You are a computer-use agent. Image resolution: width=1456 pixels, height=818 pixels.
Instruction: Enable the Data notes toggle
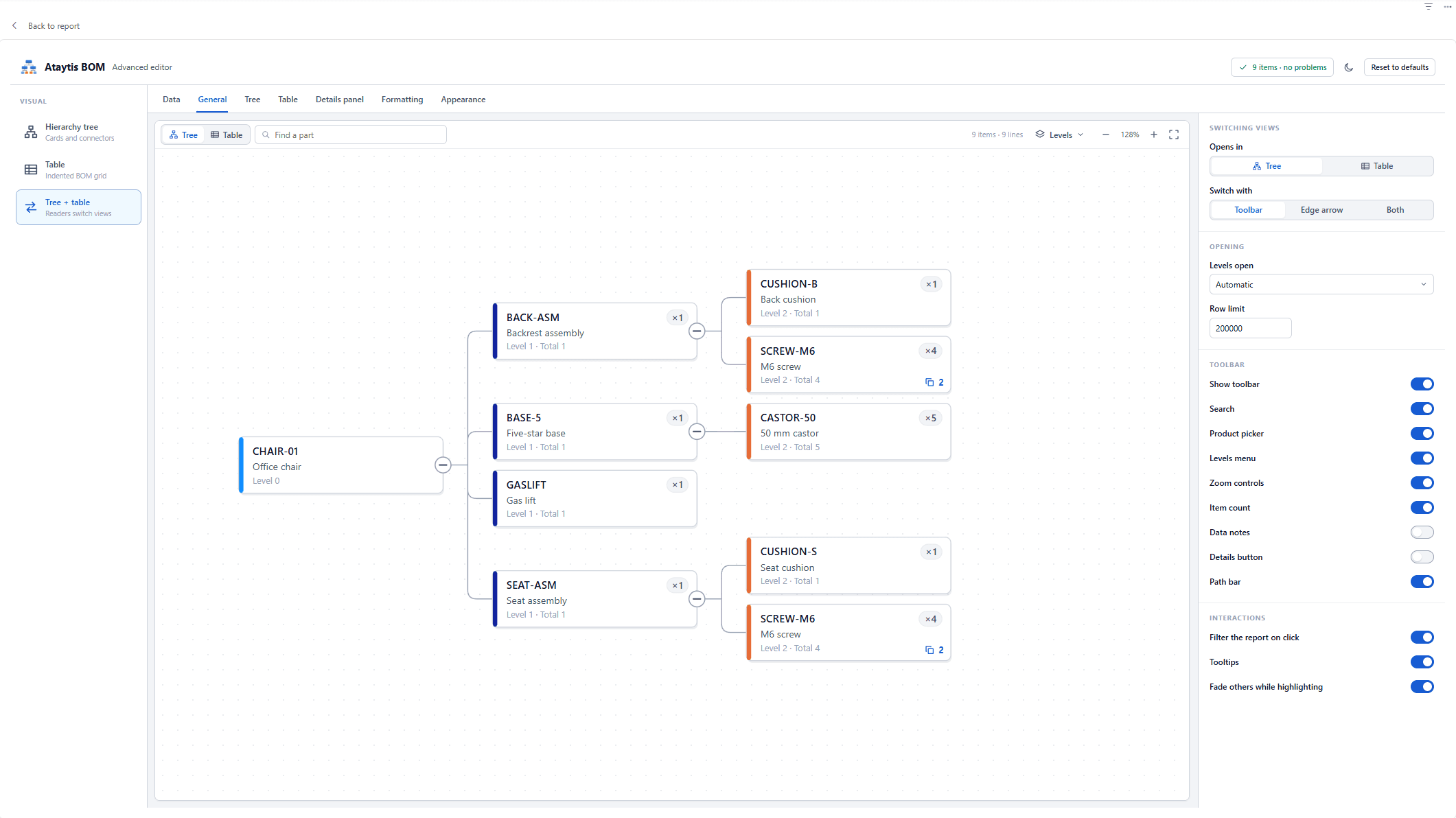1422,533
